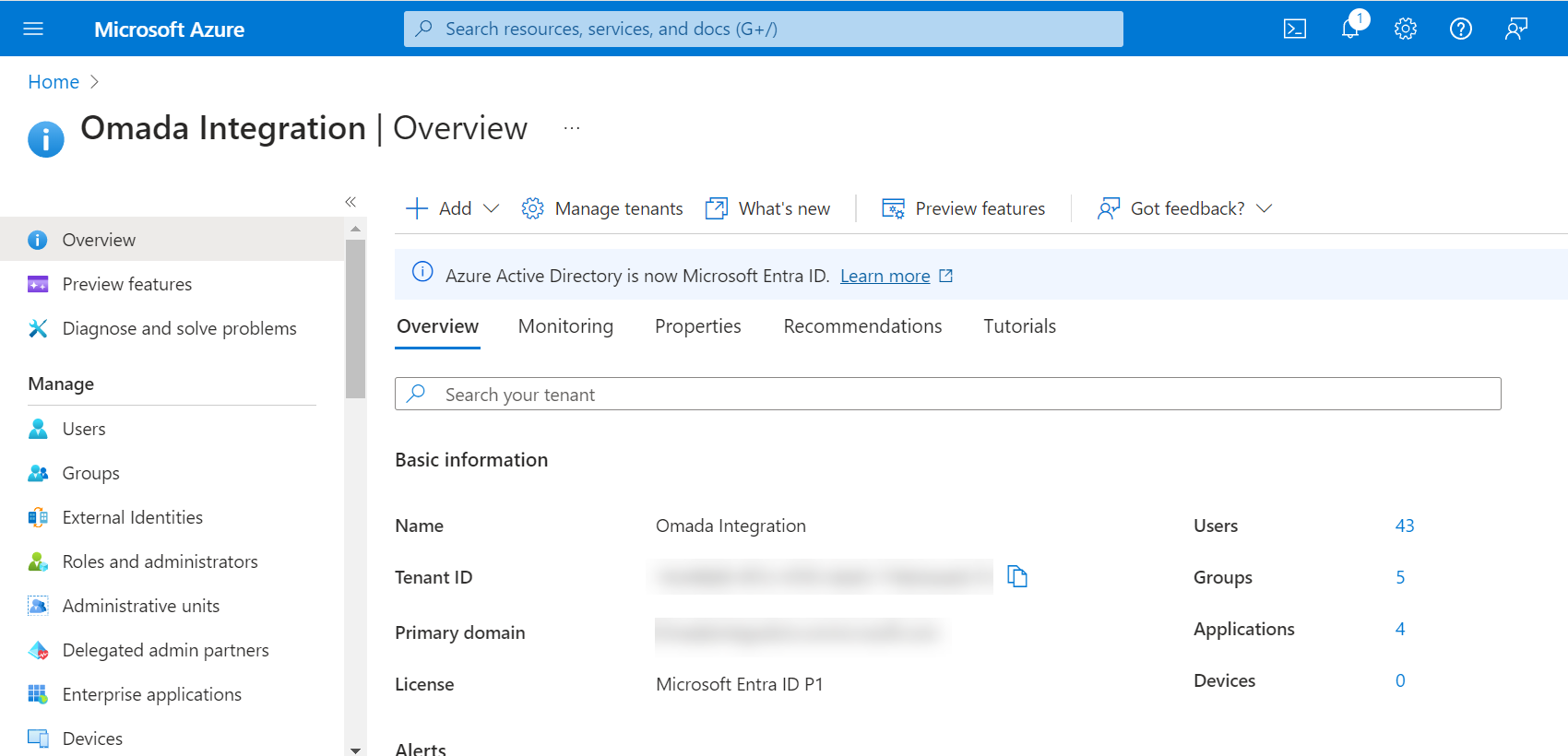Image resolution: width=1568 pixels, height=756 pixels.
Task: Switch to the Recommendations tab
Action: pyautogui.click(x=862, y=326)
